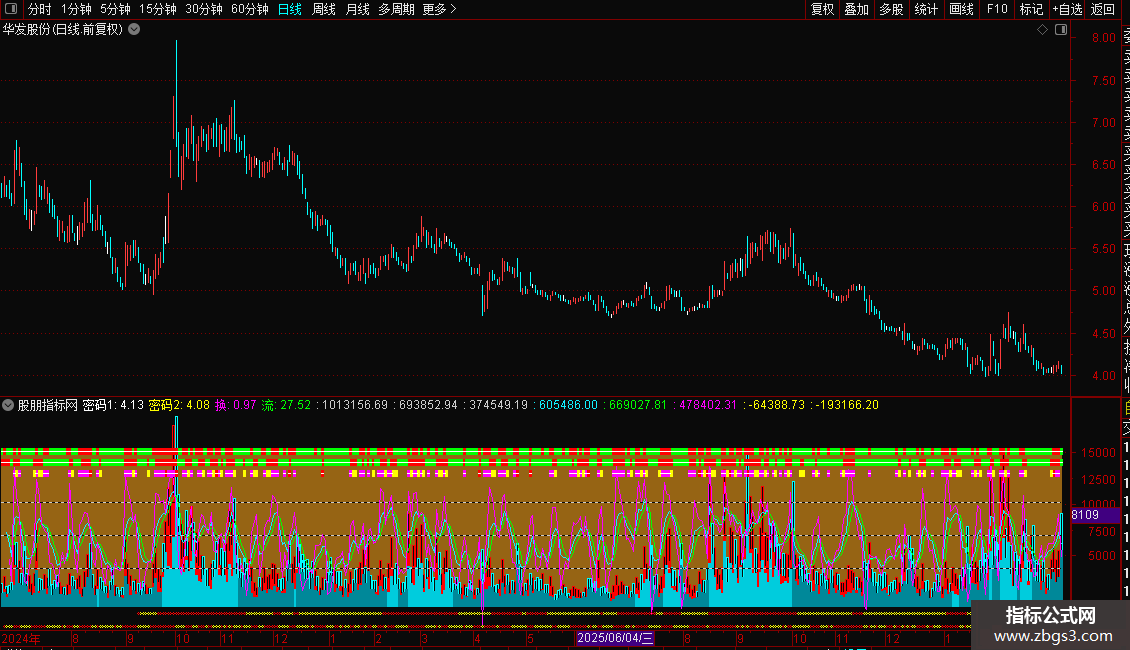1130x650 pixels.
Task: Open 多股 multi-stock view
Action: pos(891,9)
